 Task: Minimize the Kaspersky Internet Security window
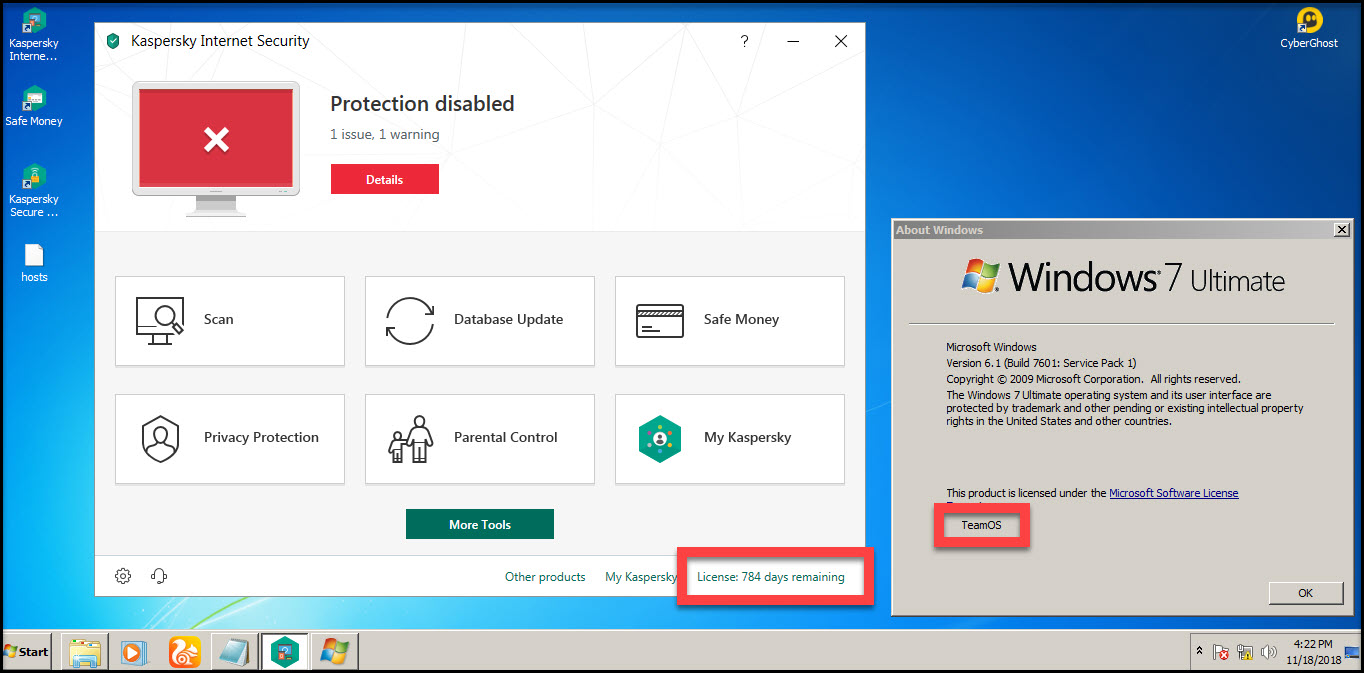[793, 41]
